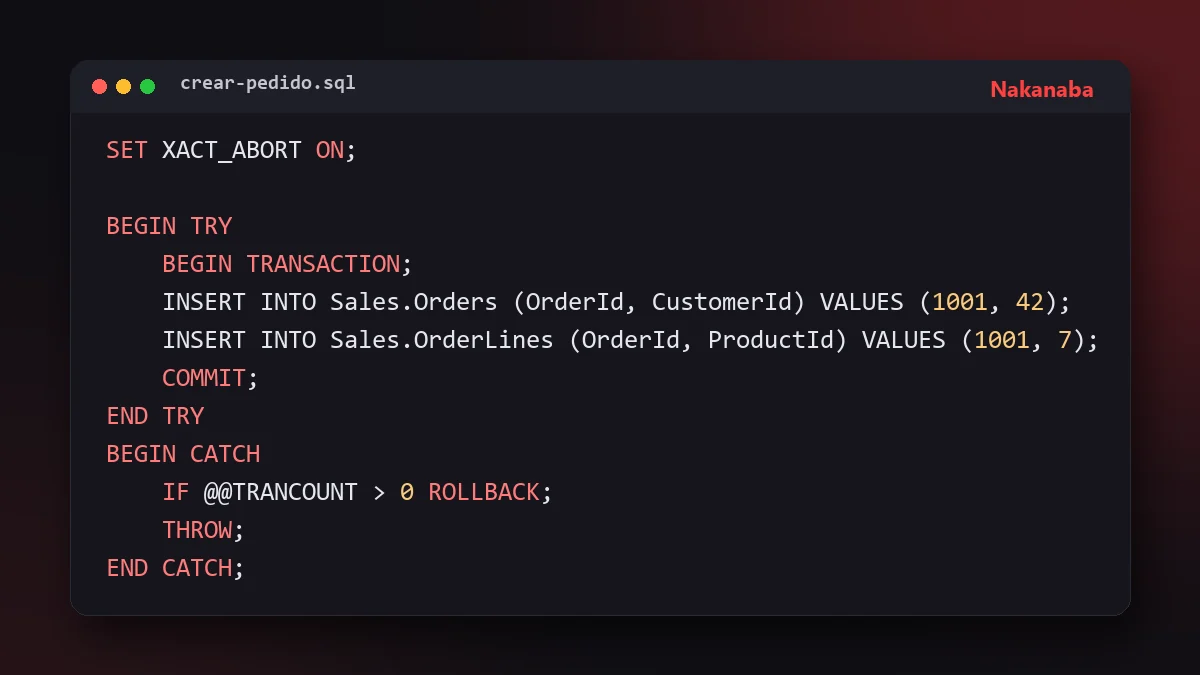Click the red close dot
Image resolution: width=1200 pixels, height=675 pixels.
click(x=99, y=86)
